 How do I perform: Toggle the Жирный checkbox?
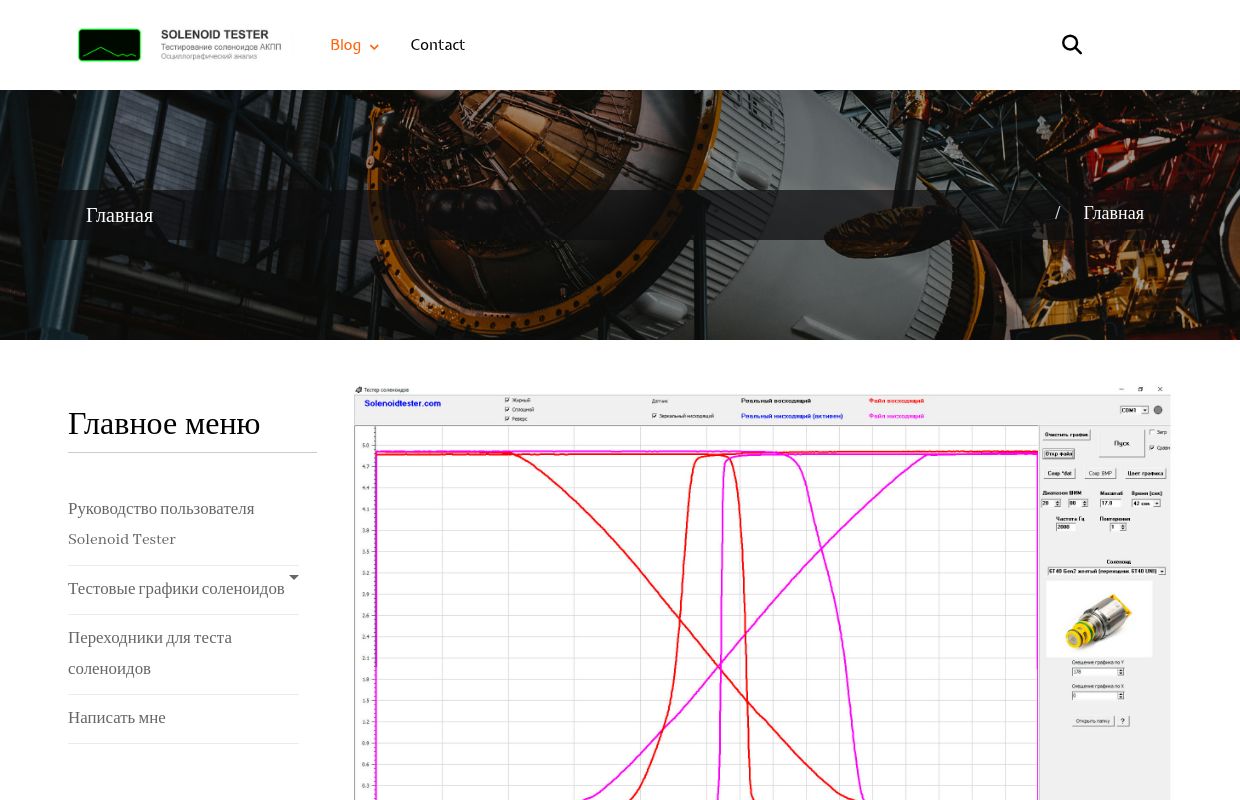507,400
